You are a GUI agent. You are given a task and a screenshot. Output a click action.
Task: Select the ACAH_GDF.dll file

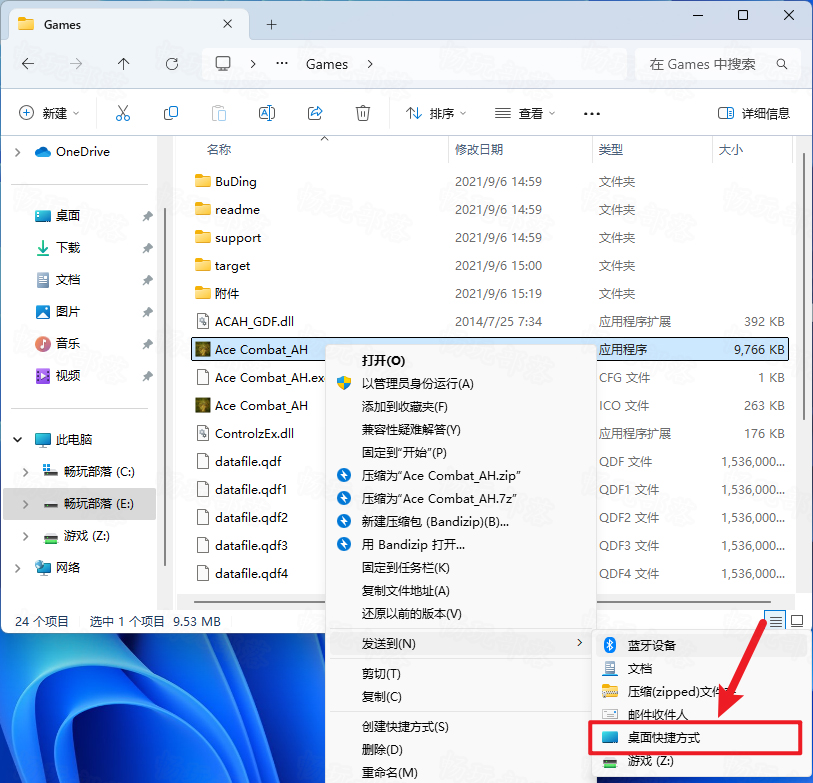click(x=244, y=321)
